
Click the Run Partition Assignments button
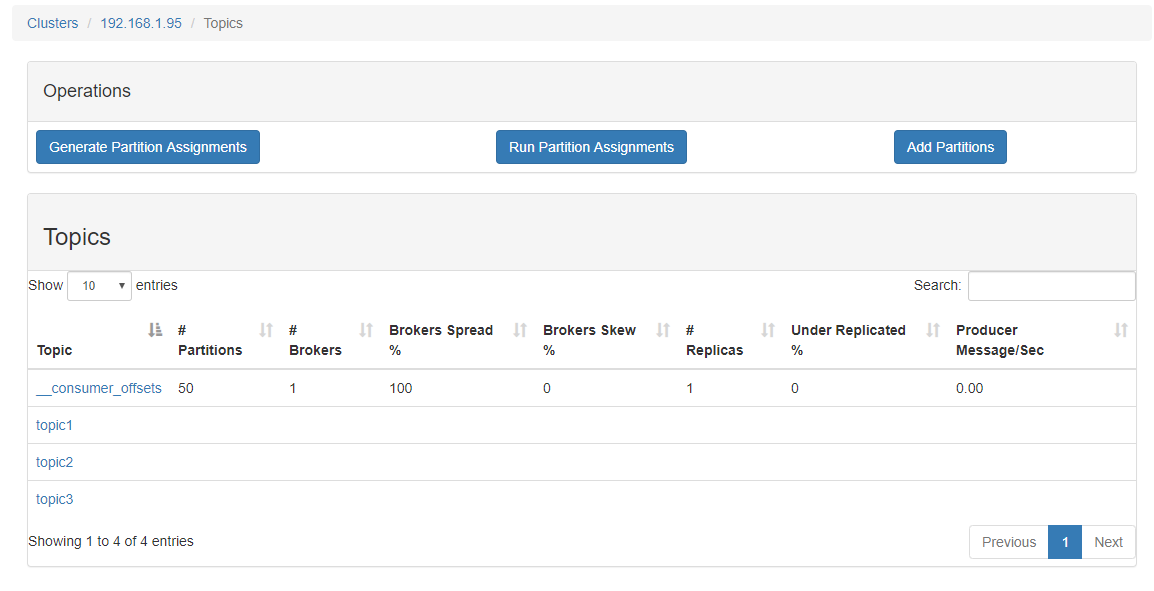(591, 147)
